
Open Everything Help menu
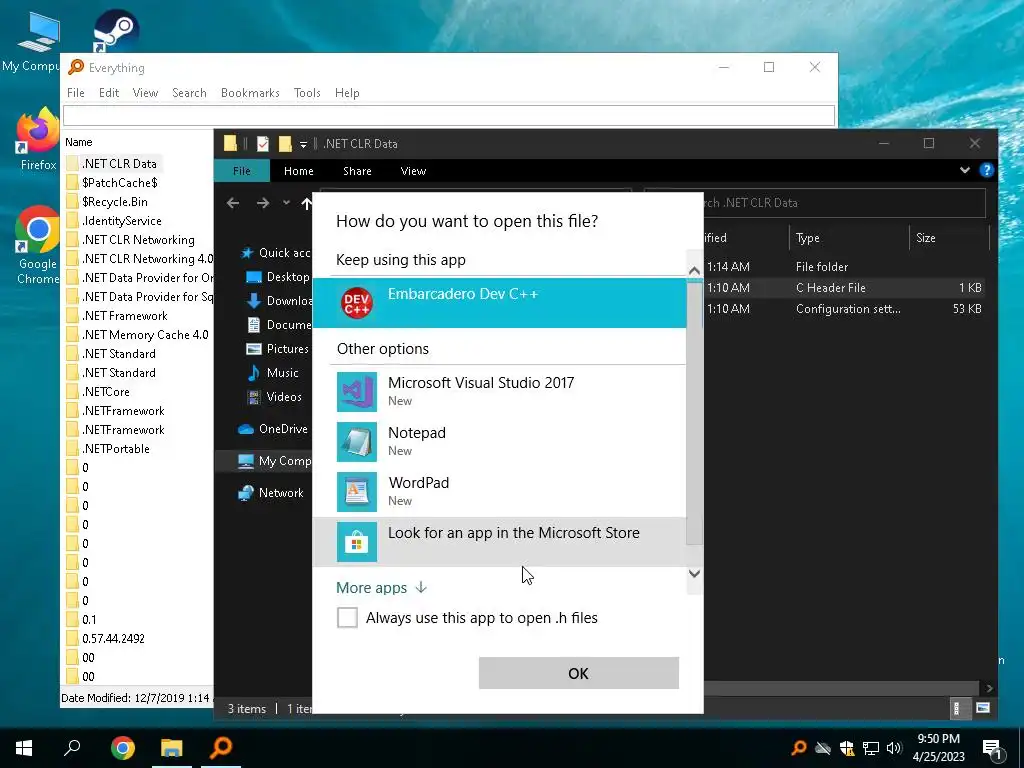click(x=347, y=93)
